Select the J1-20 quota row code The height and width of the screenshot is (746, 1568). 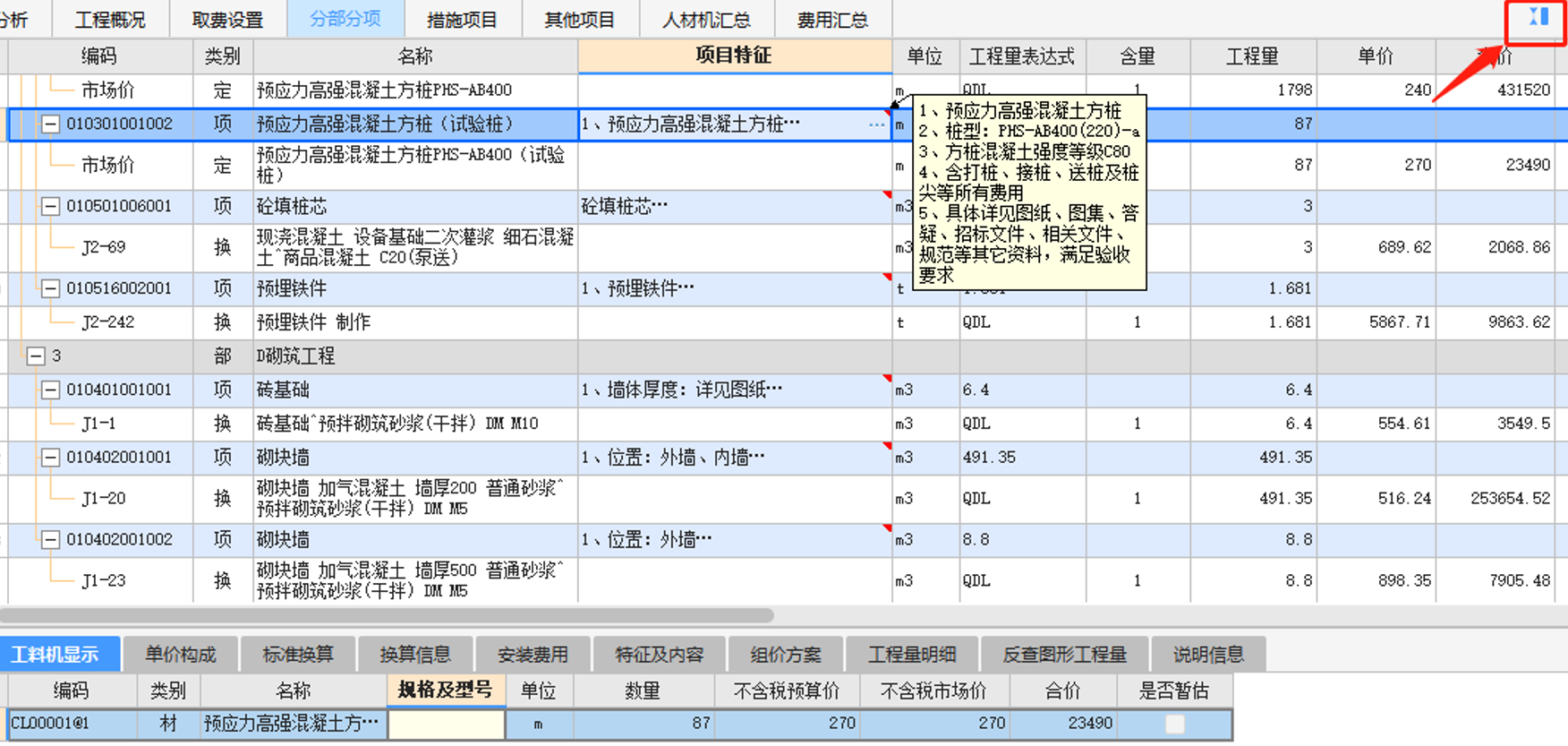click(x=104, y=499)
